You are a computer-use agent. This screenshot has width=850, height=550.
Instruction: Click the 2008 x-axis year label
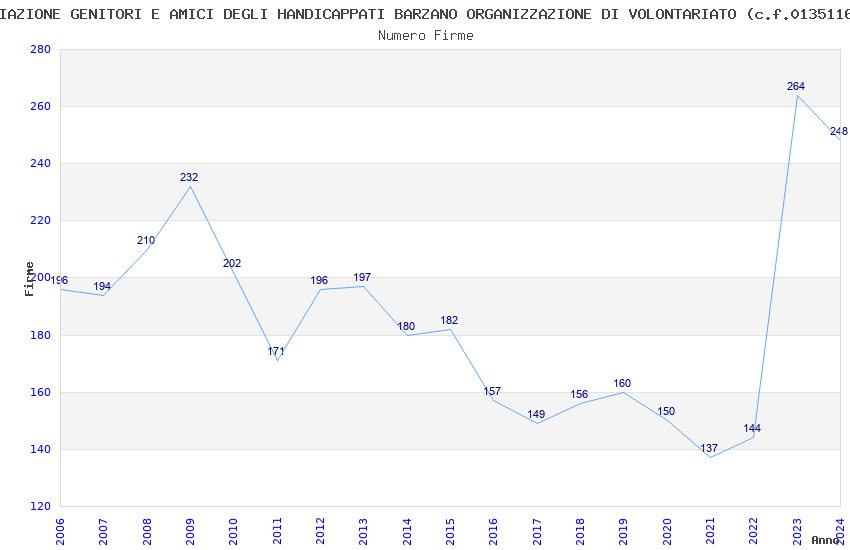(147, 532)
